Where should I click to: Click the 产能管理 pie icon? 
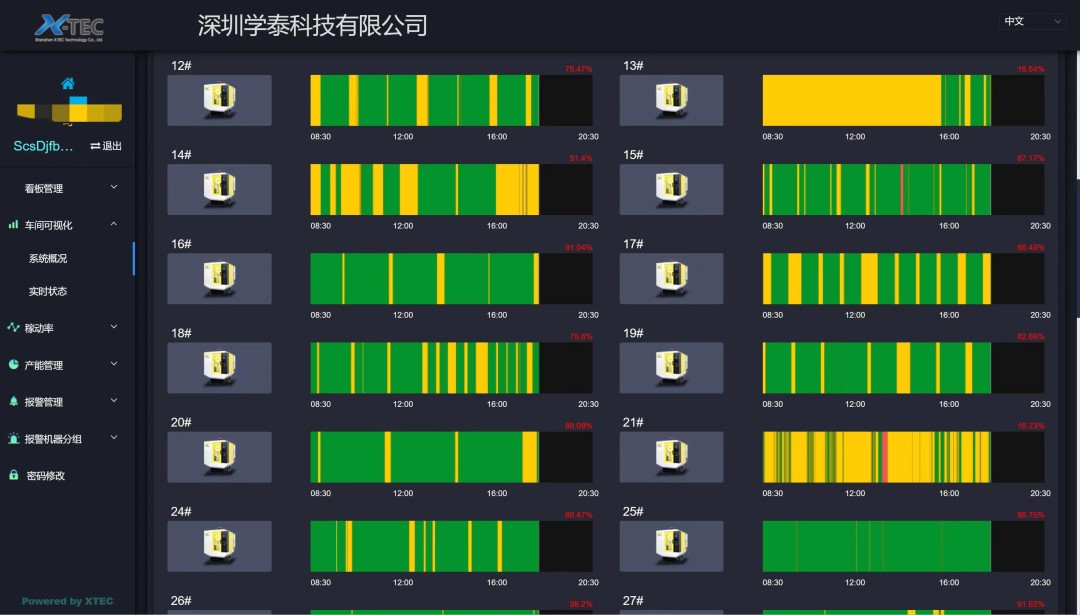pyautogui.click(x=13, y=364)
